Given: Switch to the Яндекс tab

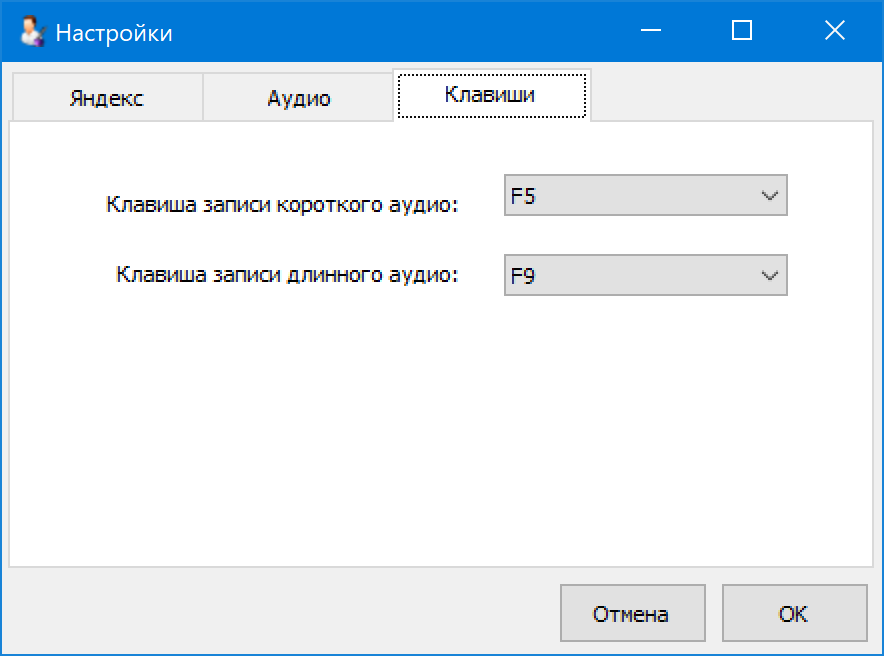Looking at the screenshot, I should 106,98.
